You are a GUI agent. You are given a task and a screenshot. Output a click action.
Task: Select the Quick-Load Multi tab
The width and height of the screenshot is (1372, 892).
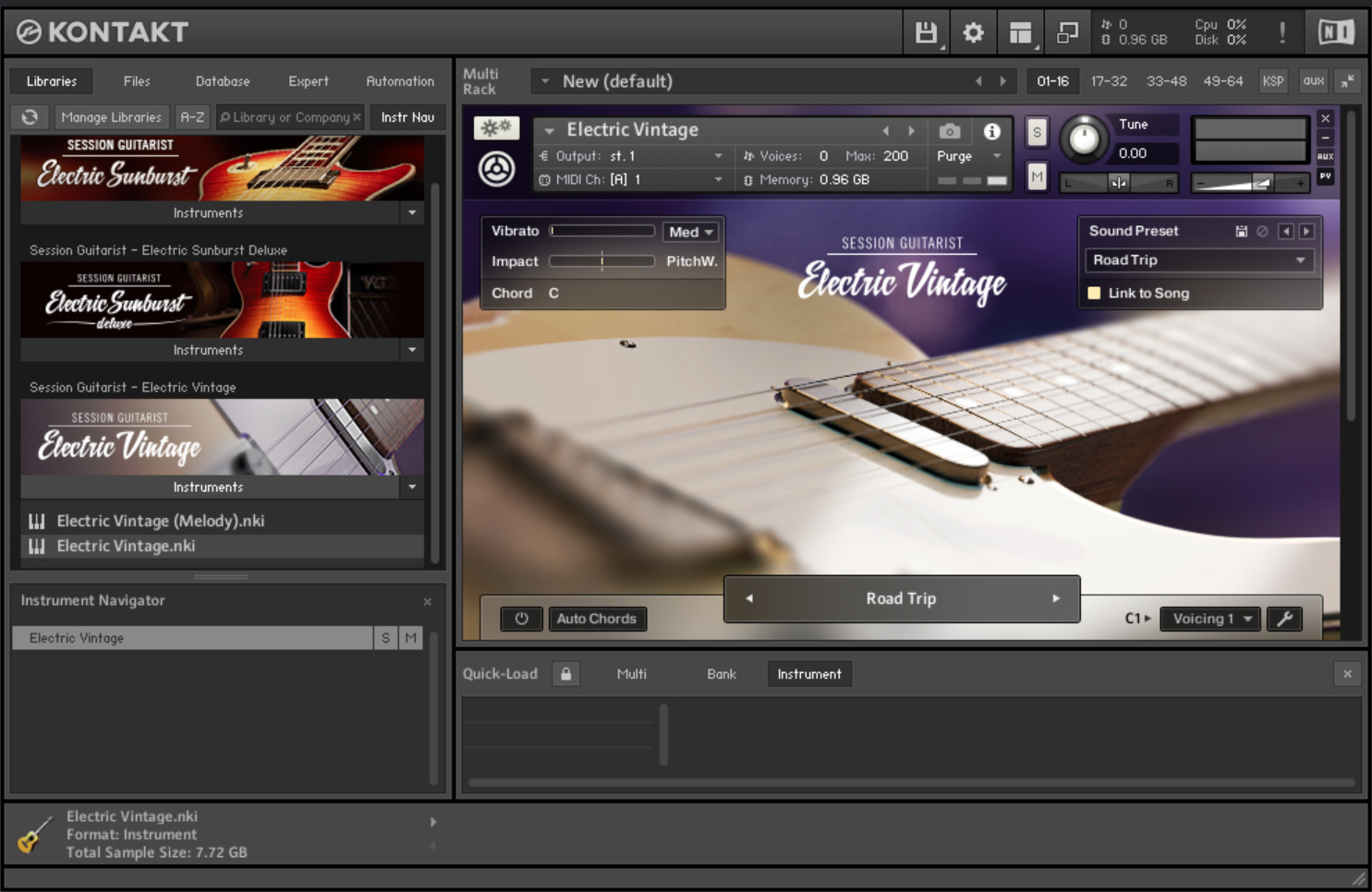point(632,674)
